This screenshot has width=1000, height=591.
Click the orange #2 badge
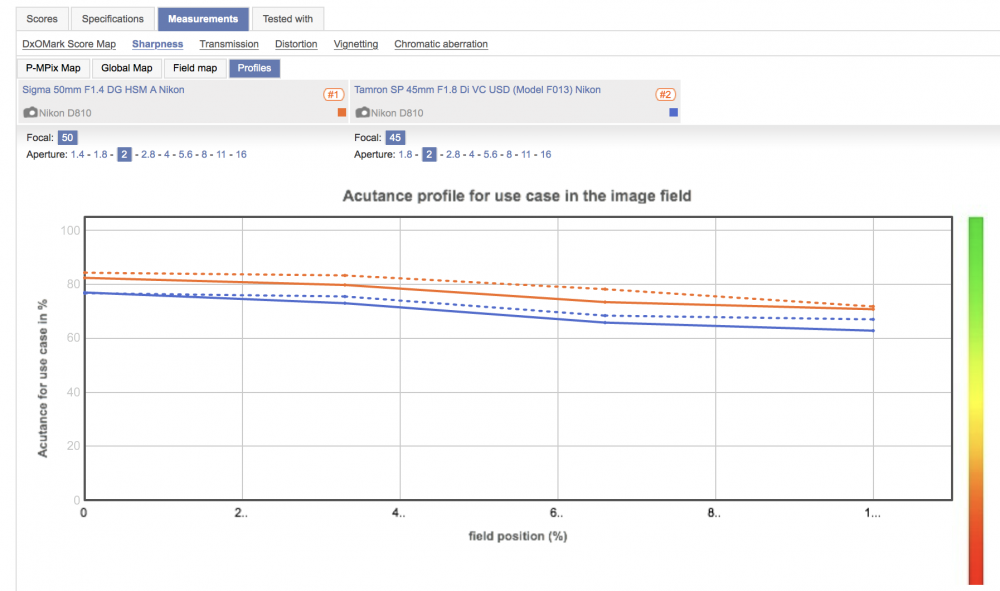coord(665,94)
